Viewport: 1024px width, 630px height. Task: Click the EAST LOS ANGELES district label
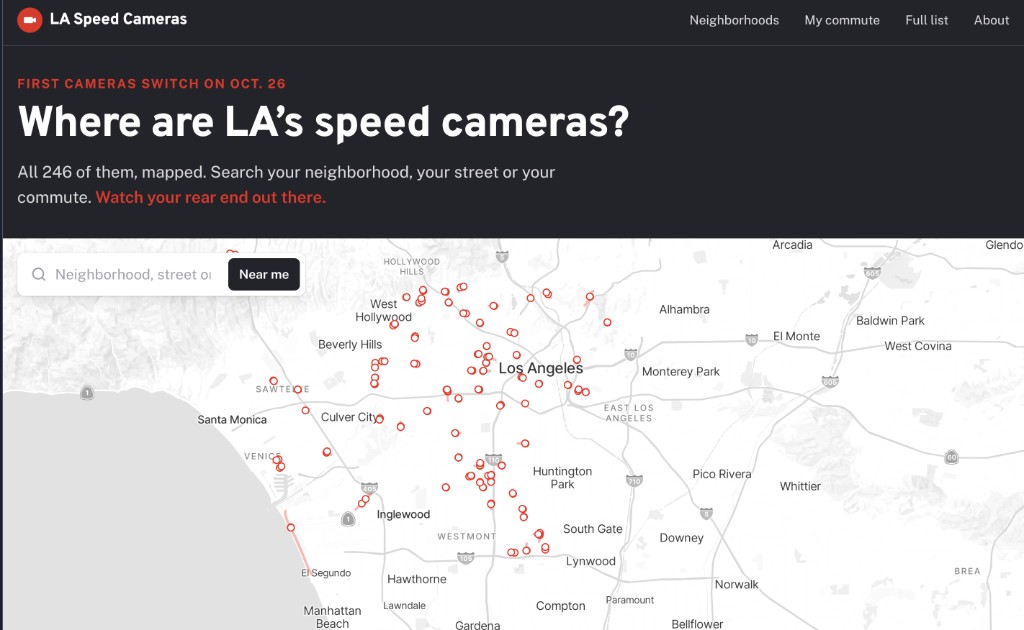pyautogui.click(x=628, y=413)
